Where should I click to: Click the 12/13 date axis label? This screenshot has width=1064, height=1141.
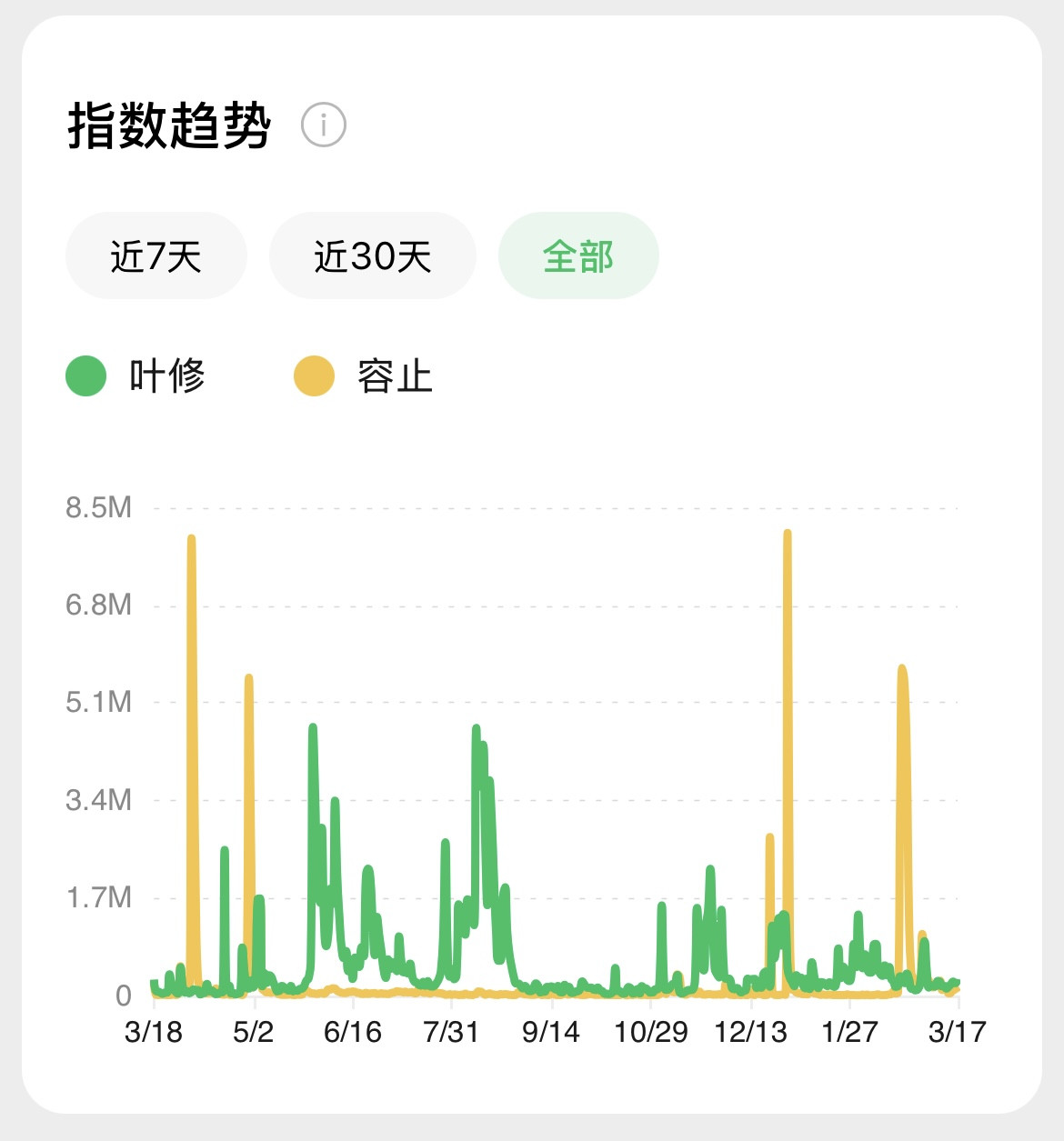point(750,1032)
